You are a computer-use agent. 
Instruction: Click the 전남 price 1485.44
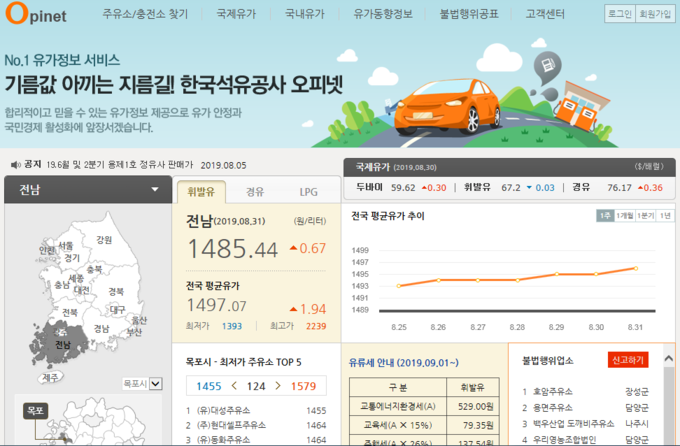pos(233,249)
